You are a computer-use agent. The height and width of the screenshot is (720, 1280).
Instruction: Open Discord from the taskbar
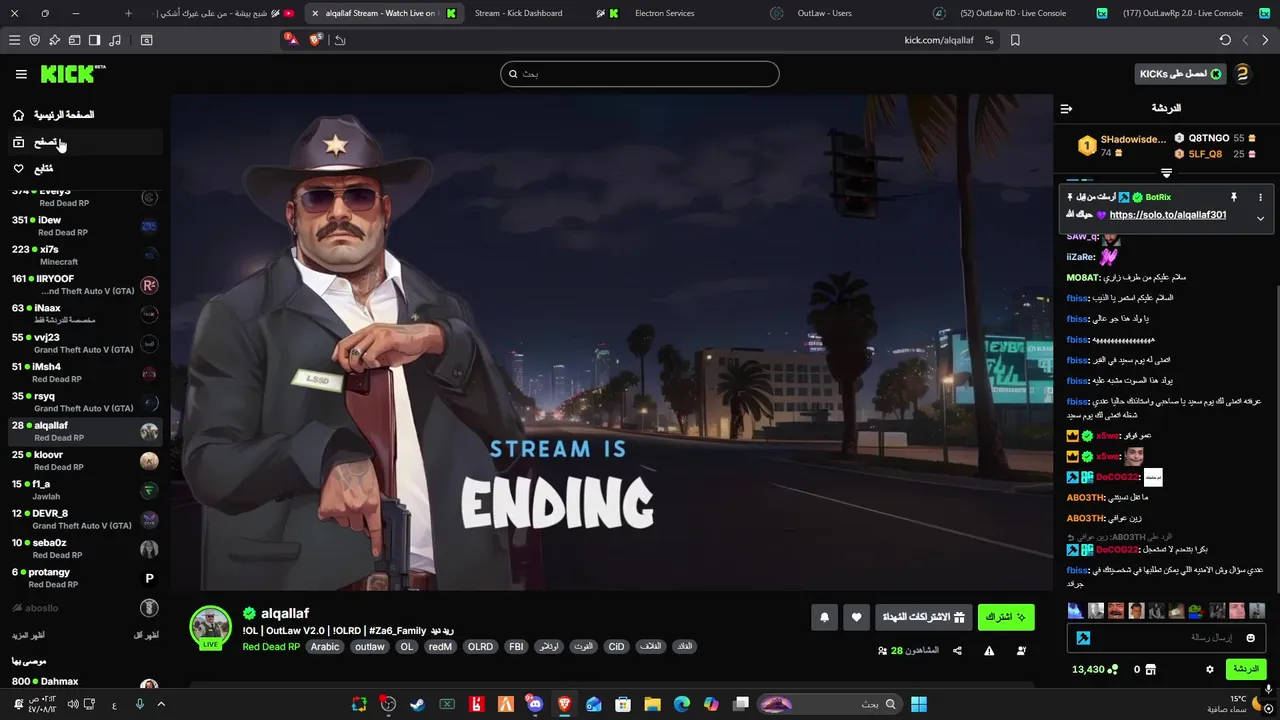click(x=535, y=704)
